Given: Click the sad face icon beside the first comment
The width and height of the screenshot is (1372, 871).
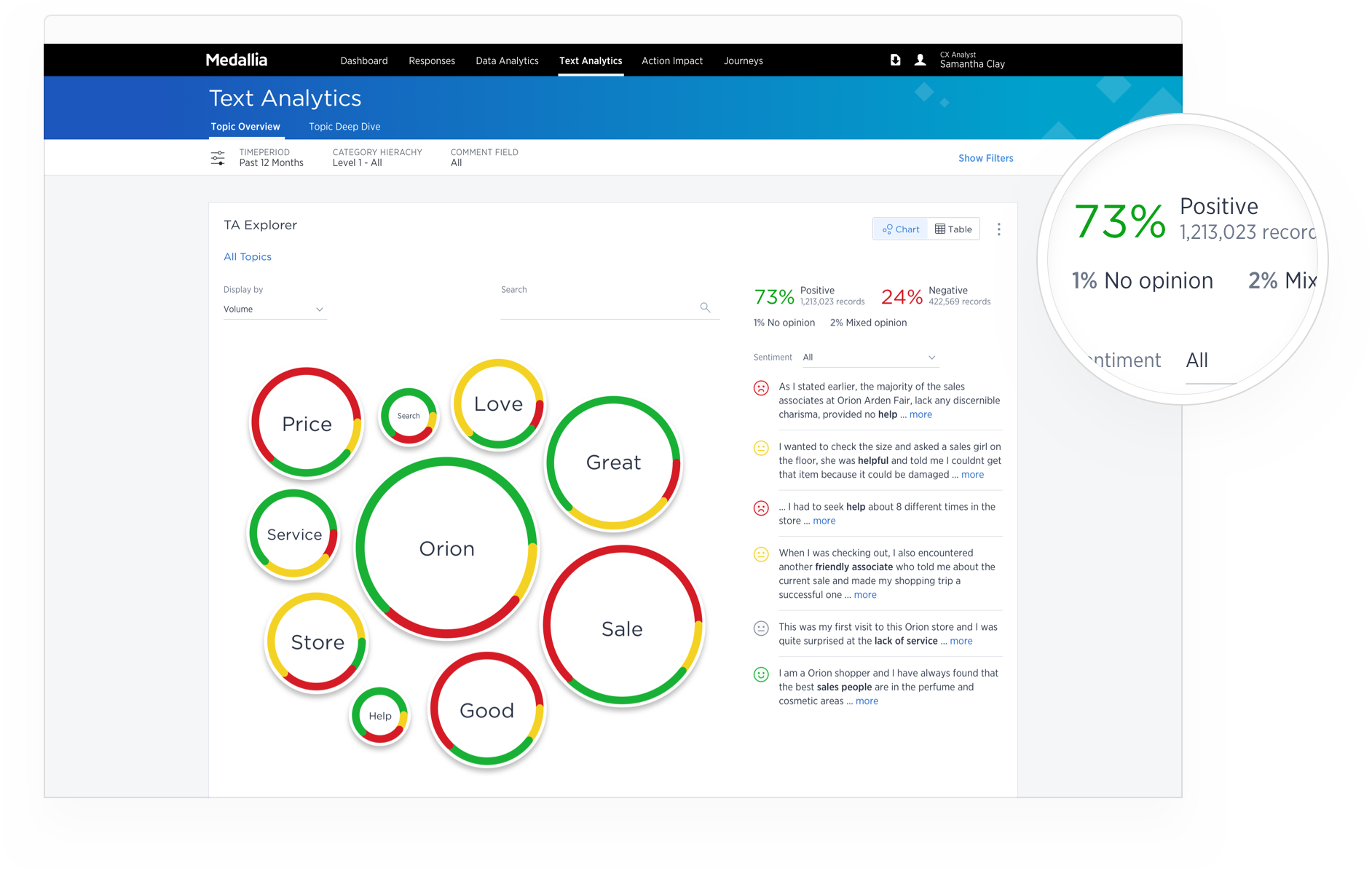Looking at the screenshot, I should (x=761, y=388).
